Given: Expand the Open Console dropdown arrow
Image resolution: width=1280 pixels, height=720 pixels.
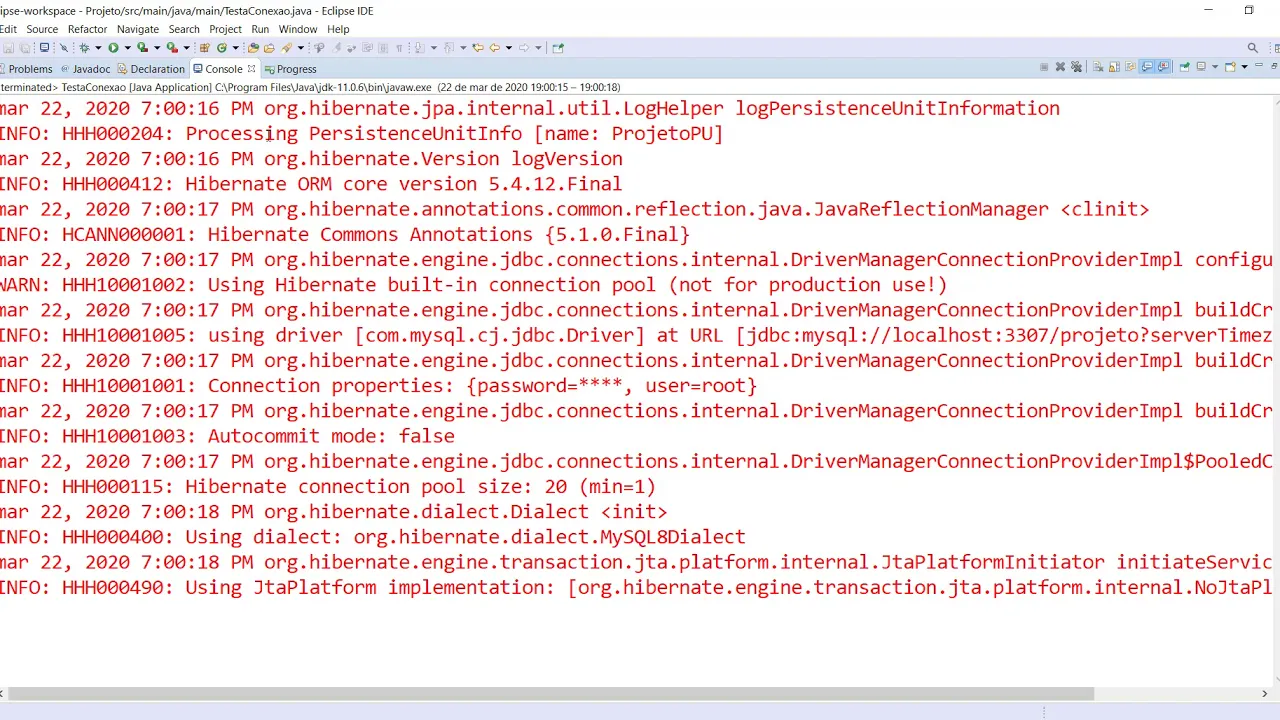Looking at the screenshot, I should coord(1244,67).
